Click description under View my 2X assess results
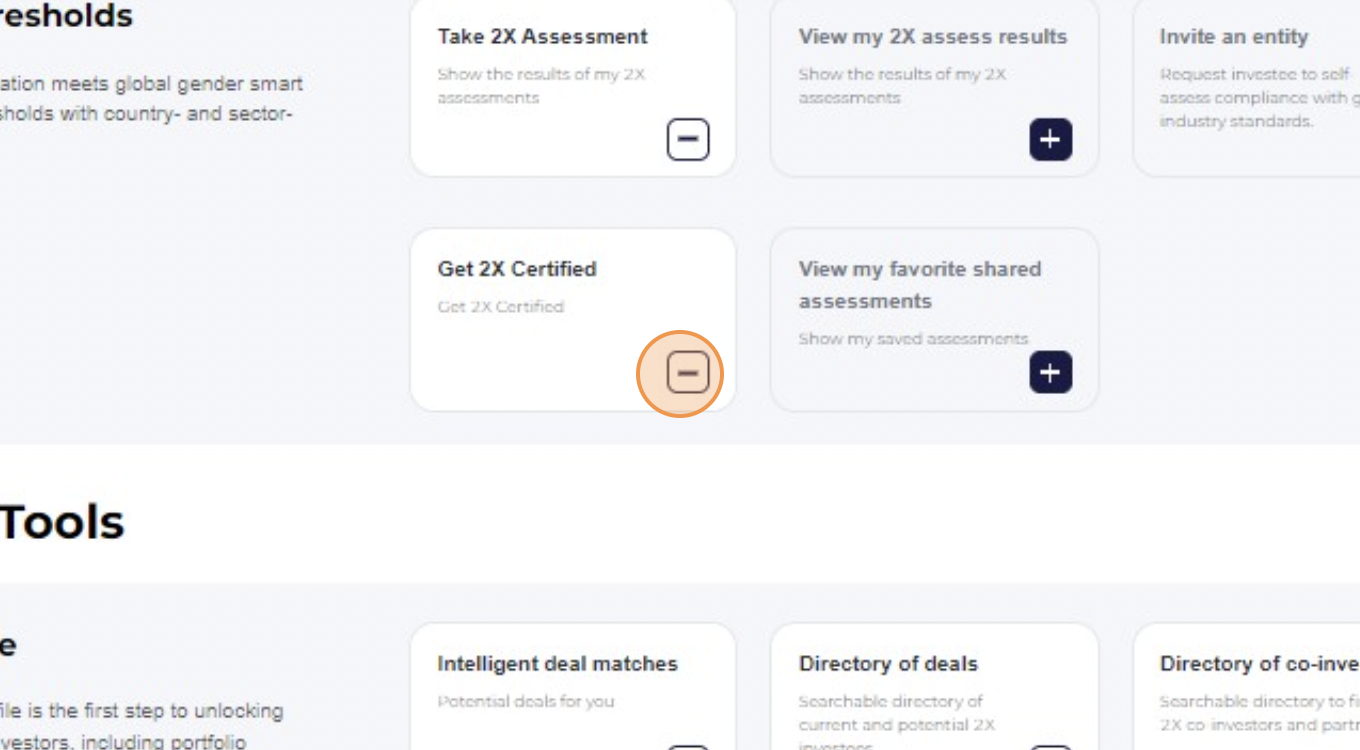The image size is (1360, 750). [x=902, y=86]
